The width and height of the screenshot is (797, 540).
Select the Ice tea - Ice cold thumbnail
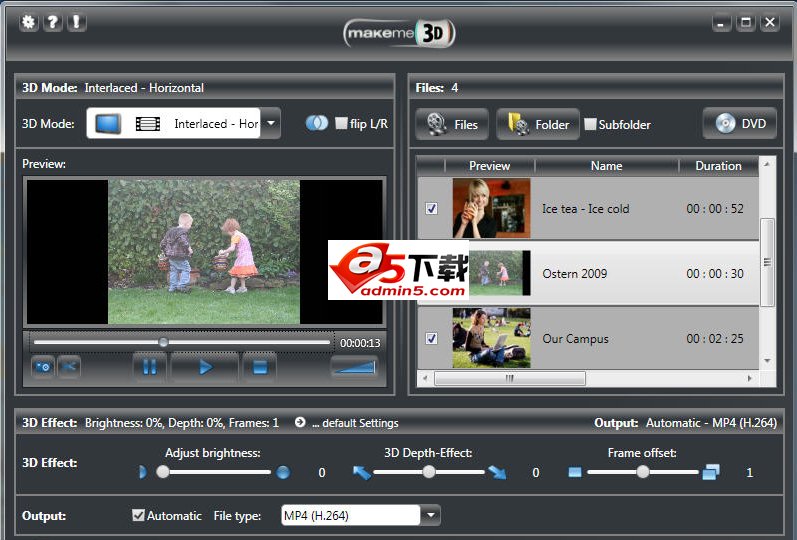click(x=492, y=208)
